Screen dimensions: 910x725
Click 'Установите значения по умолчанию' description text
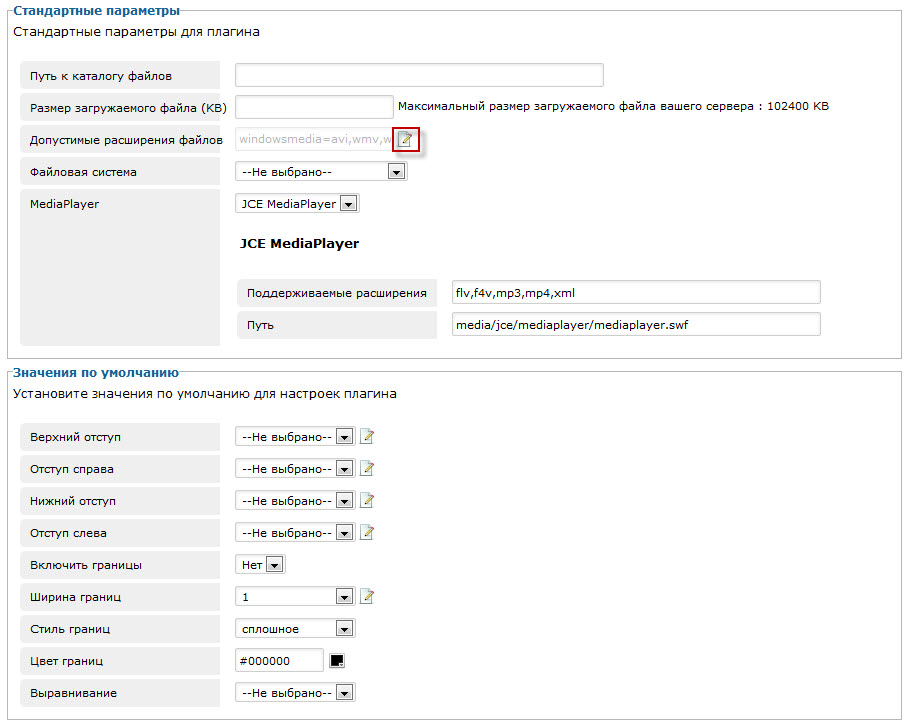coord(205,394)
